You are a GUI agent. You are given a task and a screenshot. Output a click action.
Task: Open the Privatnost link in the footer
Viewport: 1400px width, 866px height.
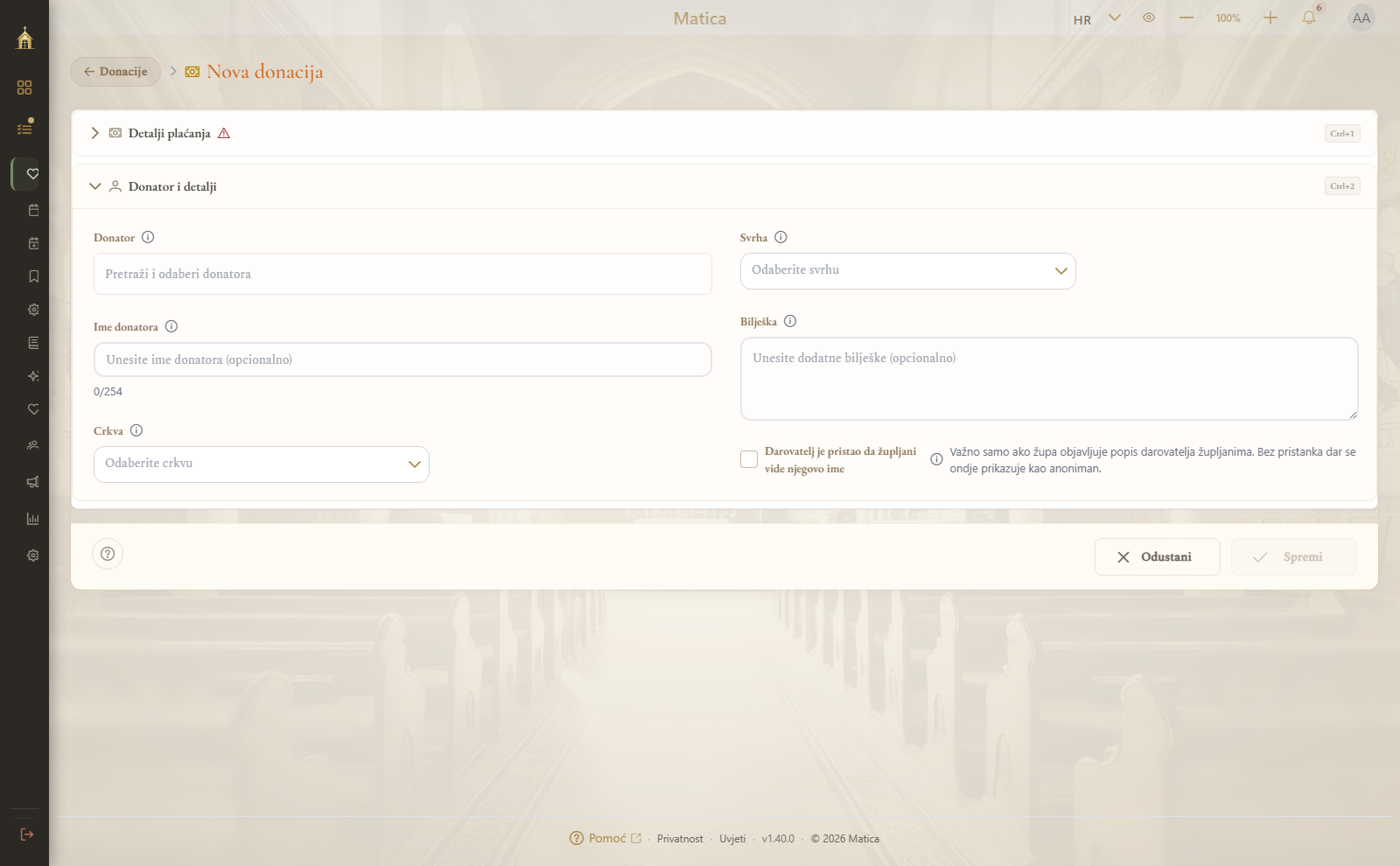[x=680, y=839]
